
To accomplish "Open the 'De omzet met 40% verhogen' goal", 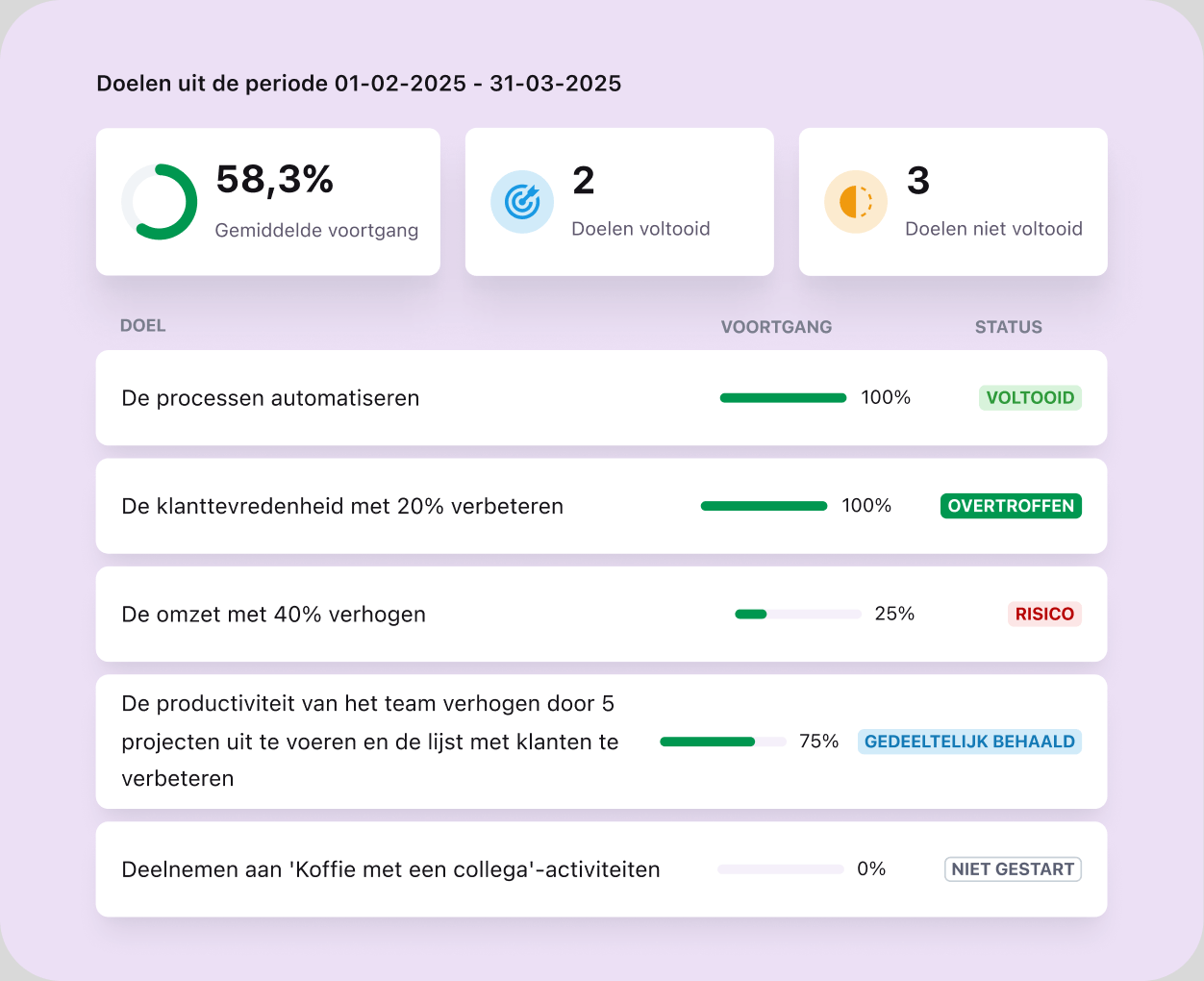I will pyautogui.click(x=273, y=614).
